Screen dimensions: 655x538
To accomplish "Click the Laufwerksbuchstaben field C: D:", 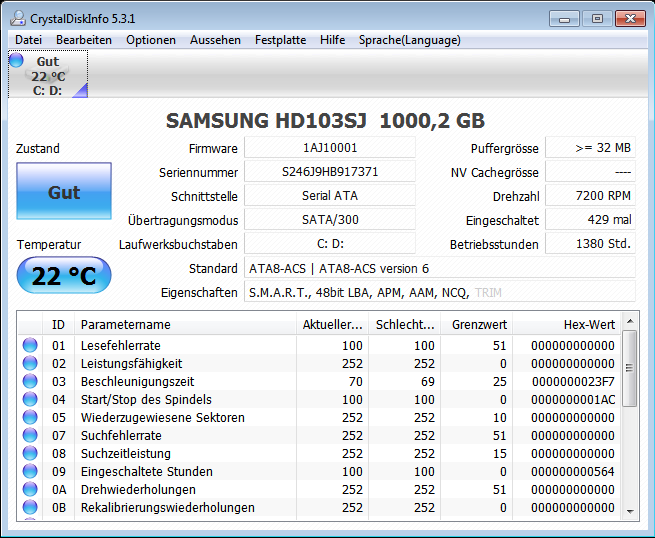I will click(330, 244).
